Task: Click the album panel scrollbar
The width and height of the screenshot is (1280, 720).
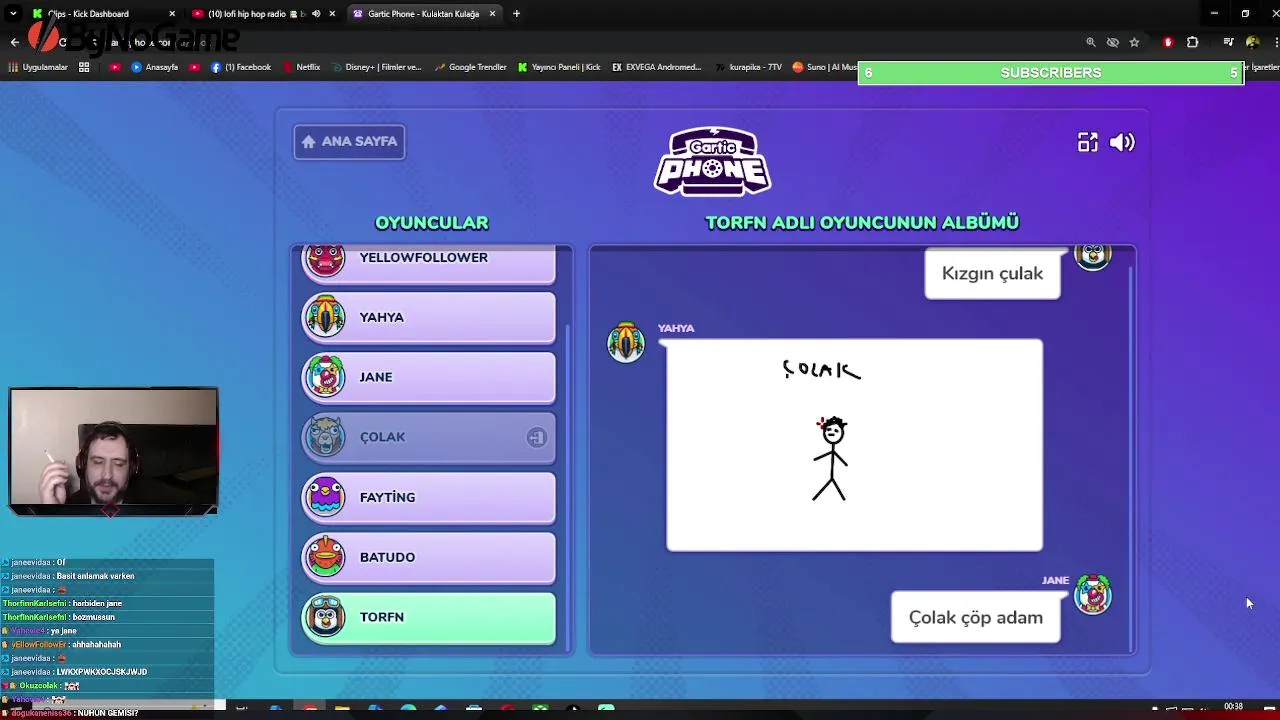Action: click(x=1130, y=460)
